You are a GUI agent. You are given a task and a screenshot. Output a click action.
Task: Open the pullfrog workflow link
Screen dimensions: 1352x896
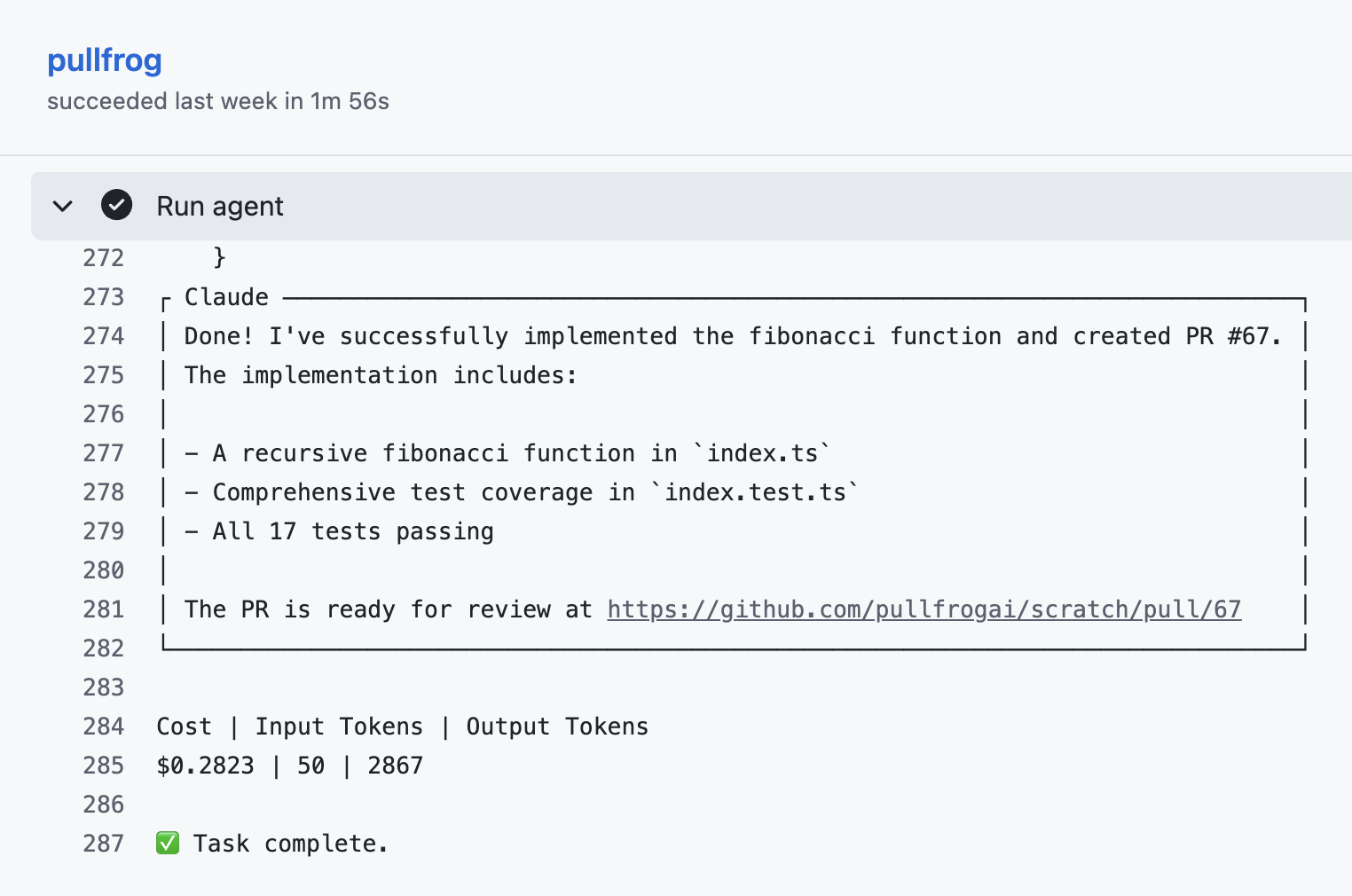(x=104, y=60)
